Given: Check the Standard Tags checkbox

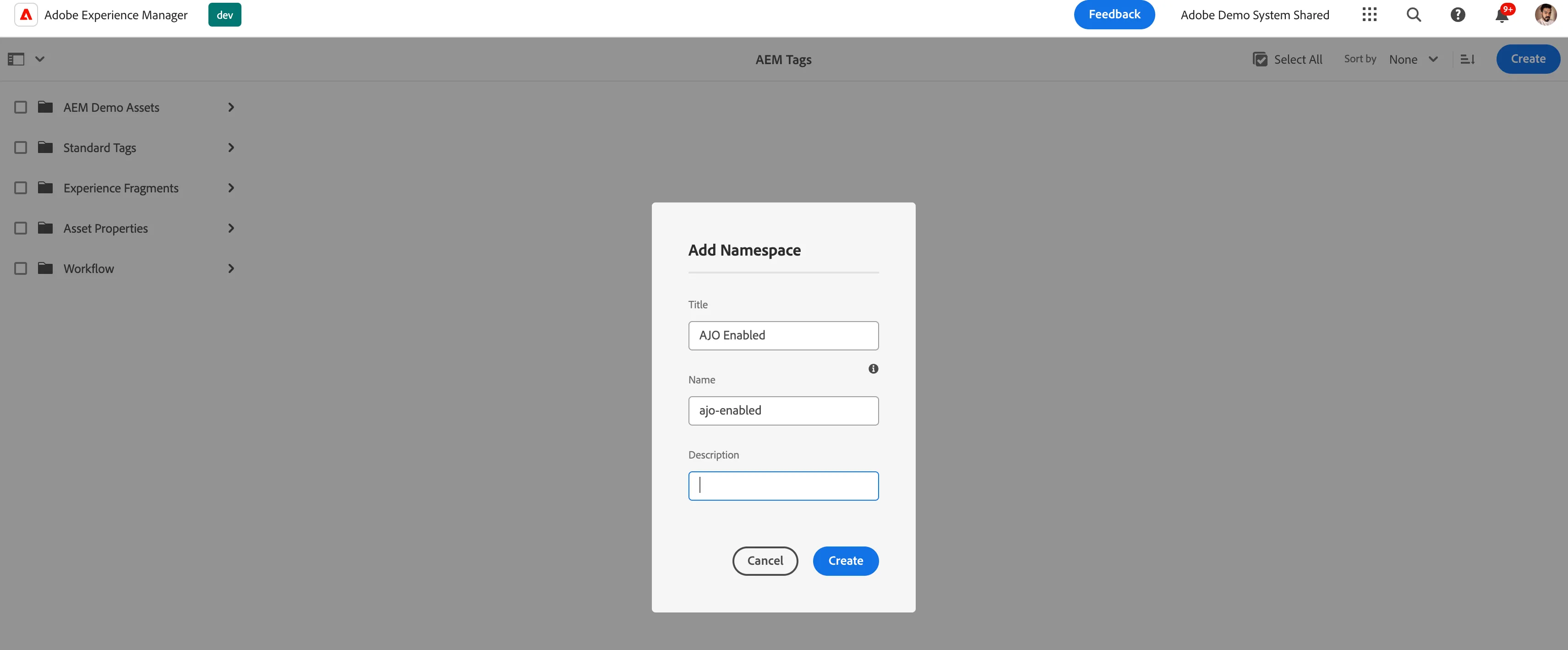Looking at the screenshot, I should [21, 147].
